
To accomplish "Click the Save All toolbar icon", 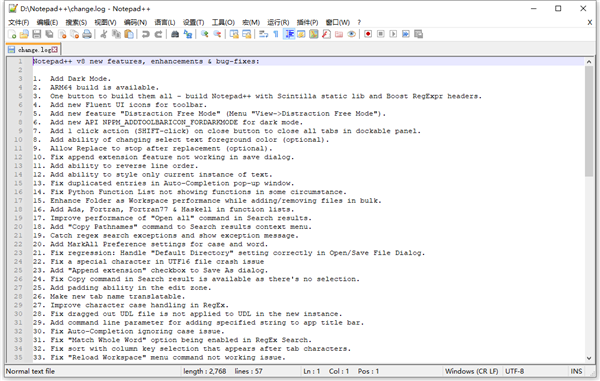I will 49,34.
